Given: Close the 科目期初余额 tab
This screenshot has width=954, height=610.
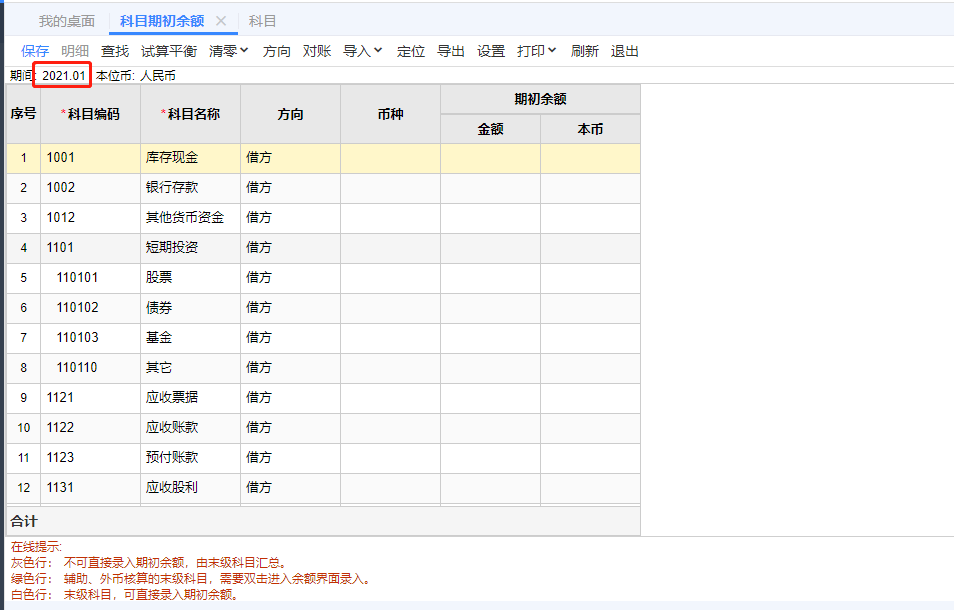Looking at the screenshot, I should point(221,21).
